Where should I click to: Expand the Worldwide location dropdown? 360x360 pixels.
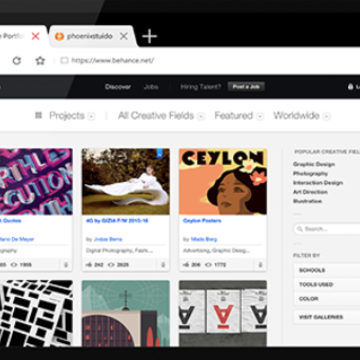pyautogui.click(x=327, y=116)
